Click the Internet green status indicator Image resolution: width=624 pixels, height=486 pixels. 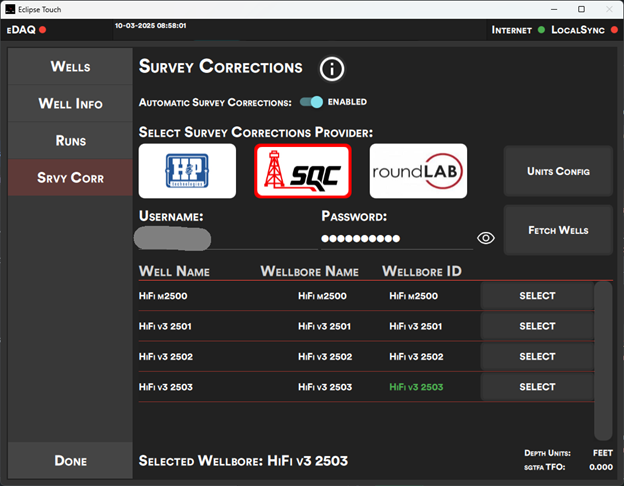[541, 30]
